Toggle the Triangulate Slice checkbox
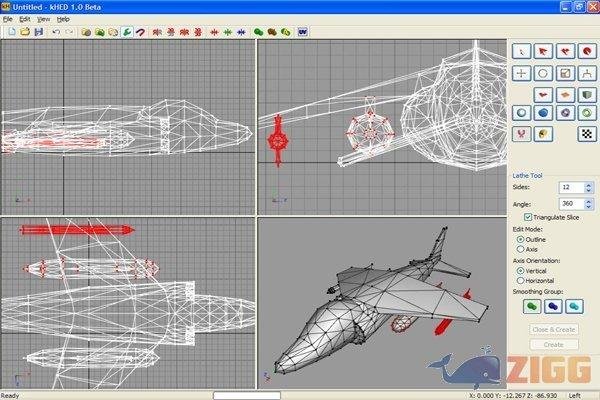 [x=529, y=217]
